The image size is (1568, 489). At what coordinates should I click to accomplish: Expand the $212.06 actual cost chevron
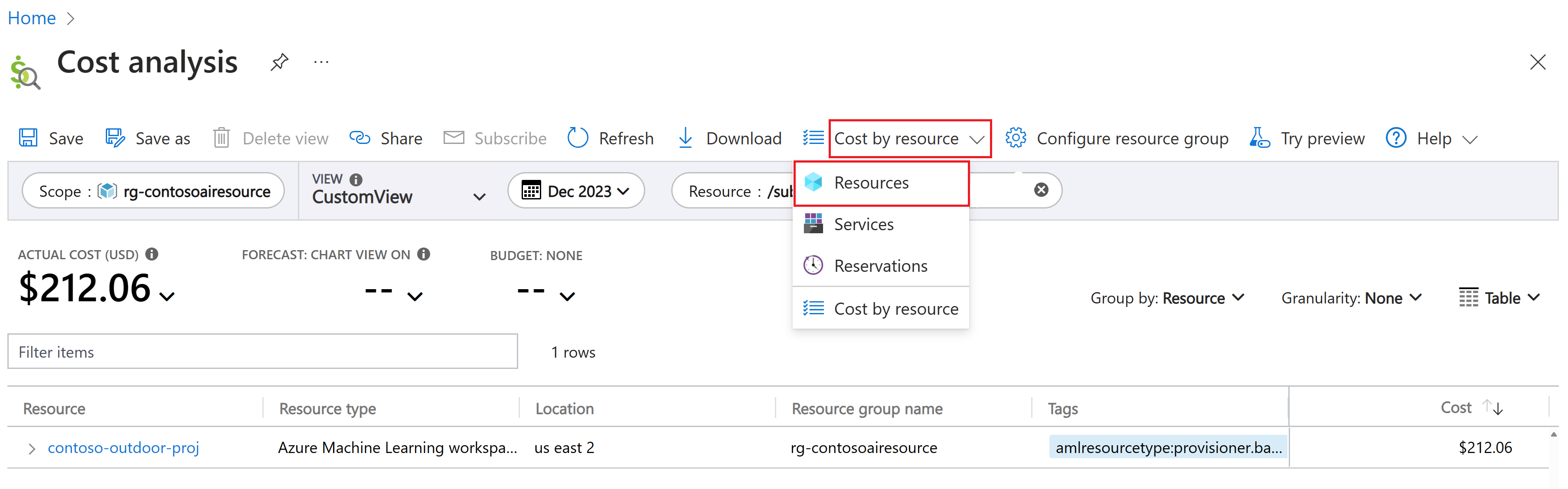click(167, 296)
